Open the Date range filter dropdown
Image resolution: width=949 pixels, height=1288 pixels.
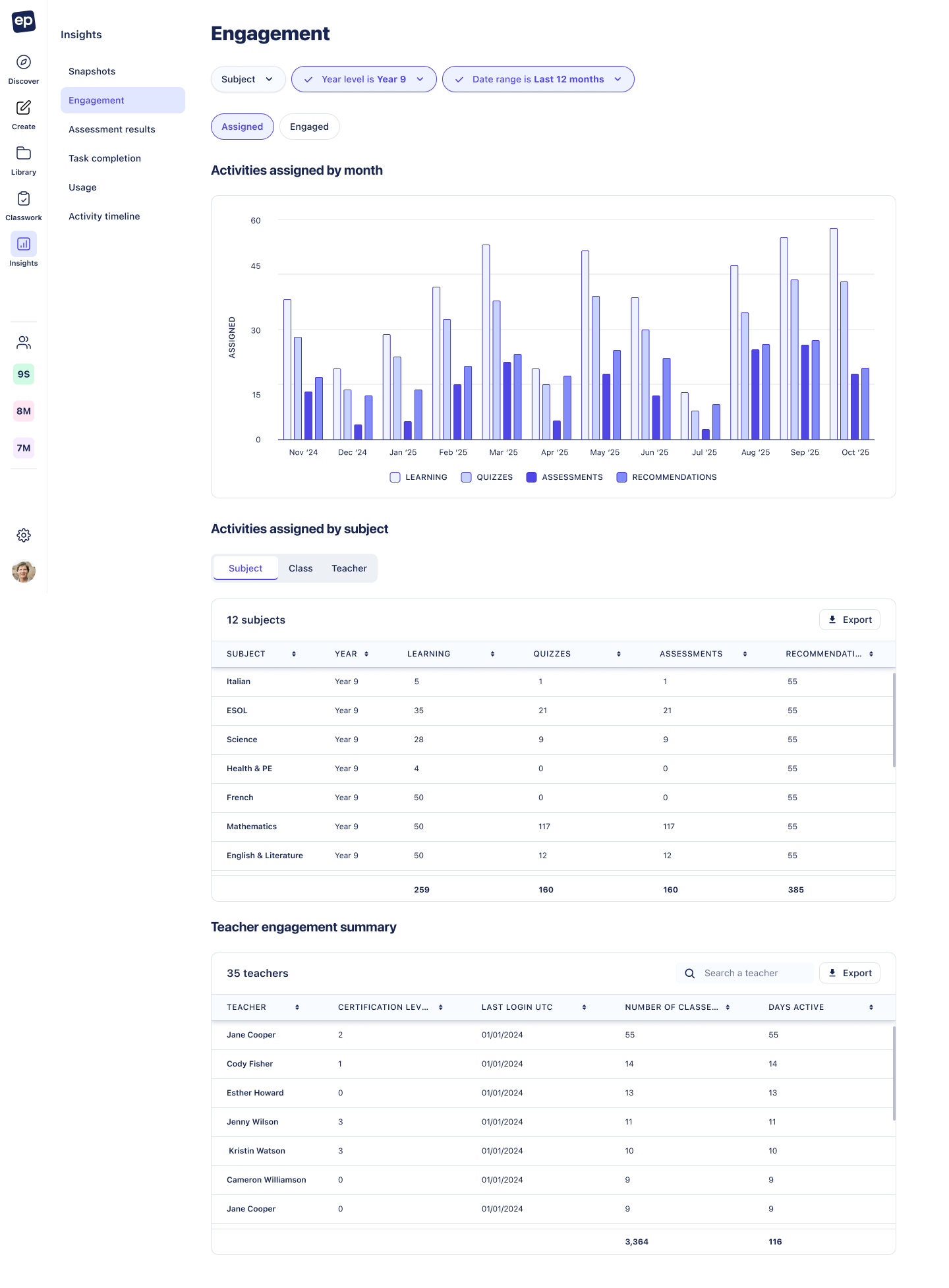[x=538, y=79]
